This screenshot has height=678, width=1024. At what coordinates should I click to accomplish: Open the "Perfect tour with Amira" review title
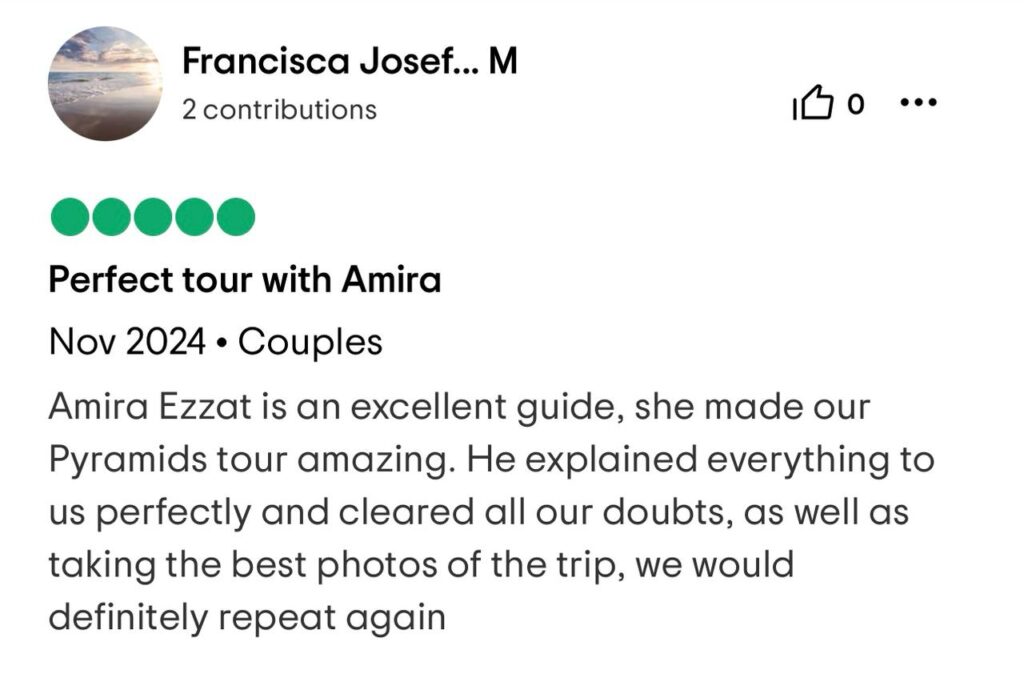[x=245, y=280]
